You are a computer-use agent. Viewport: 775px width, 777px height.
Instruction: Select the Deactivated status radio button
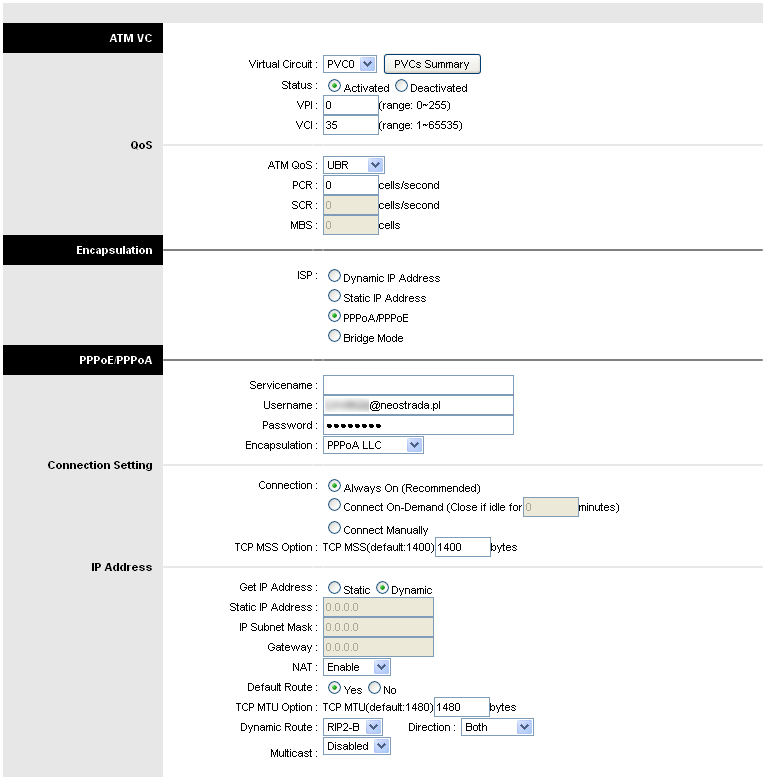[x=402, y=87]
